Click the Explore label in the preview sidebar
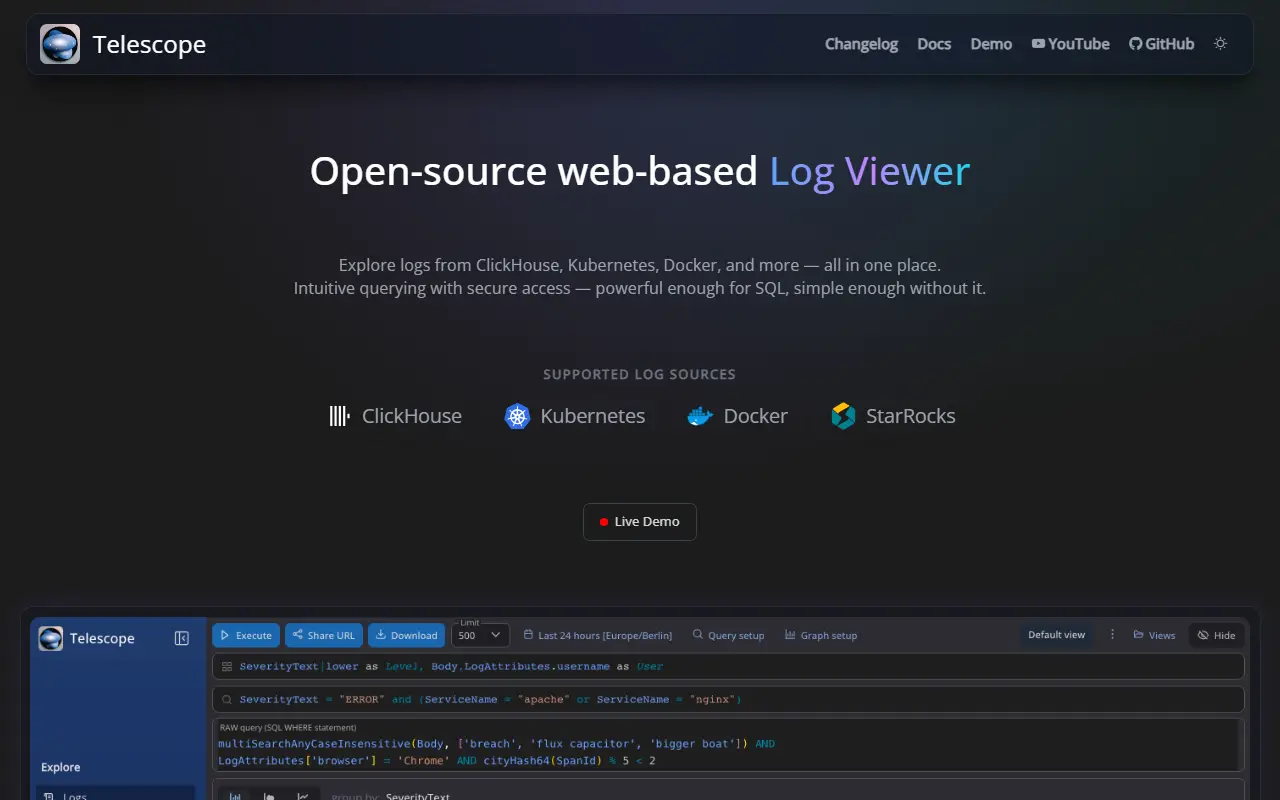The width and height of the screenshot is (1280, 800). click(60, 767)
